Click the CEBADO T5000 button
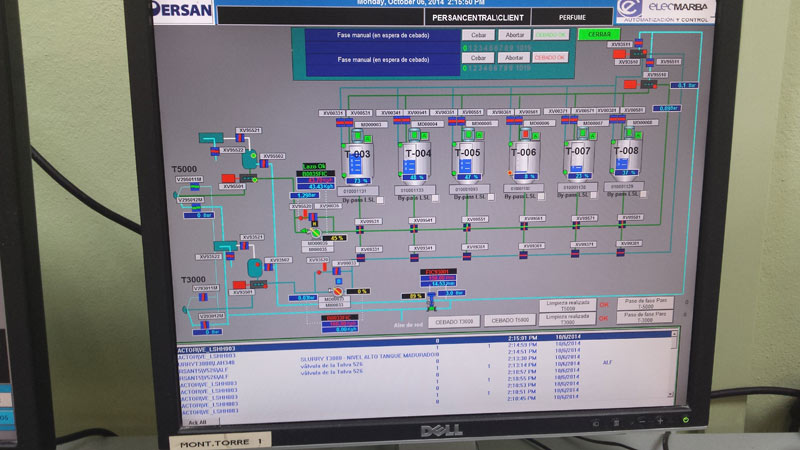 [510, 320]
